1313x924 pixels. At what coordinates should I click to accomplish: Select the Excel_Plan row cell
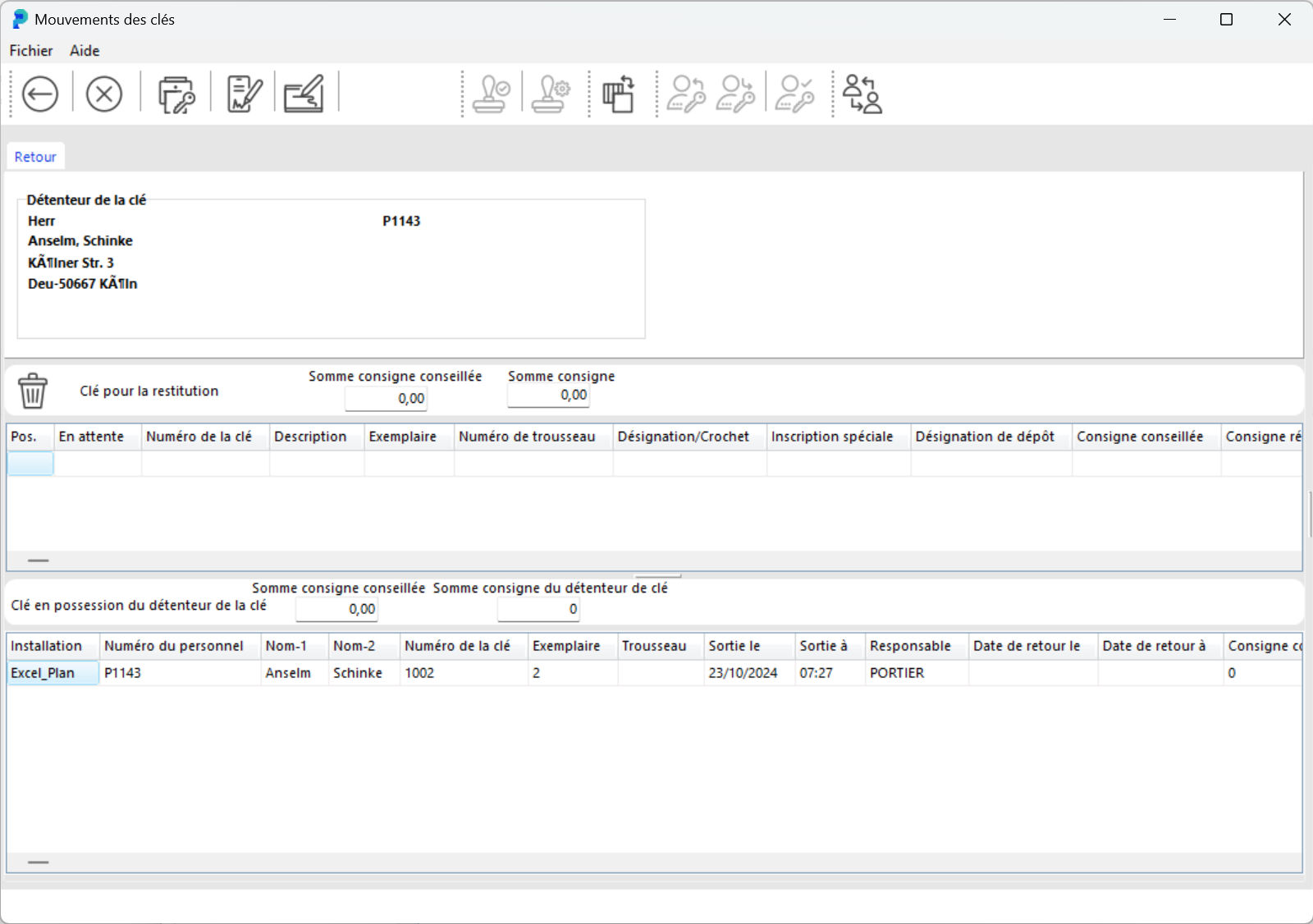[x=53, y=673]
